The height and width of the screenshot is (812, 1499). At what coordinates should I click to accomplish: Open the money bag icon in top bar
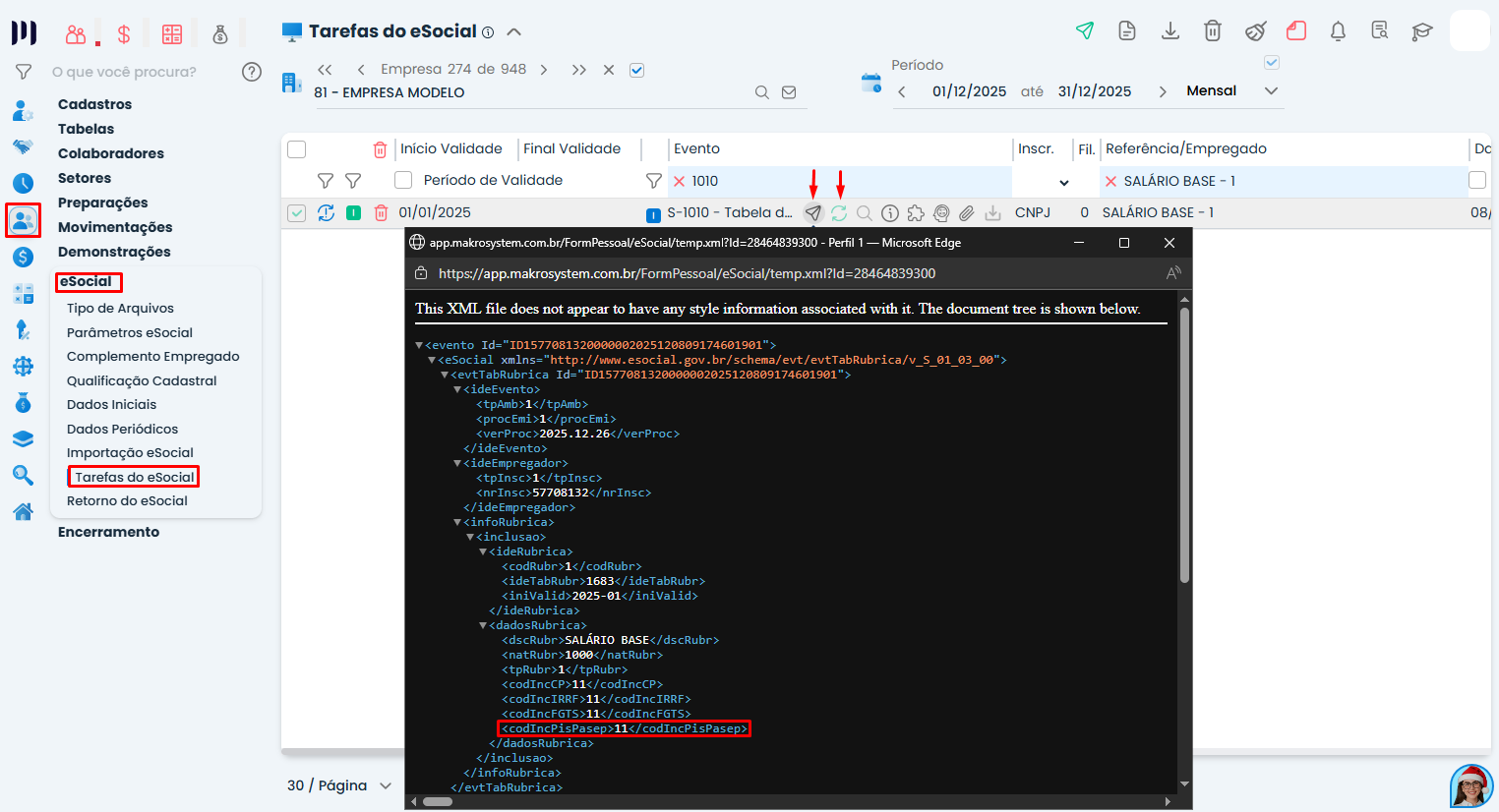(x=220, y=34)
